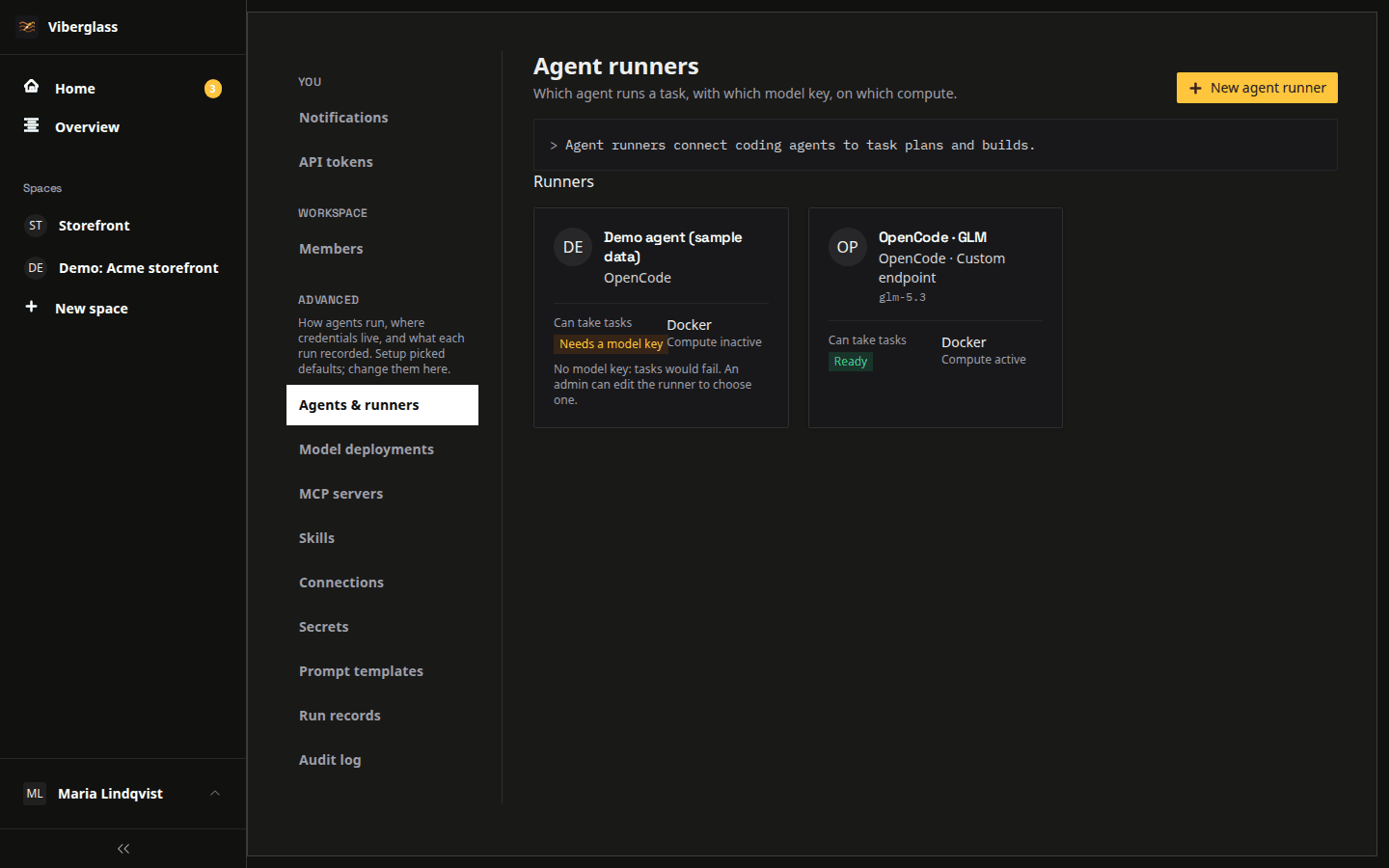1389x868 pixels.
Task: Open the Demo agent (sample data) runner title
Action: tap(673, 247)
